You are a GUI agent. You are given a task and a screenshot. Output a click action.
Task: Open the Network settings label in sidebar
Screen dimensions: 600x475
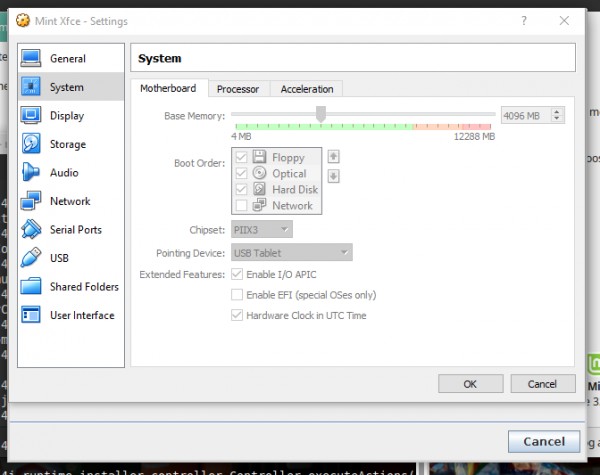[x=70, y=201]
